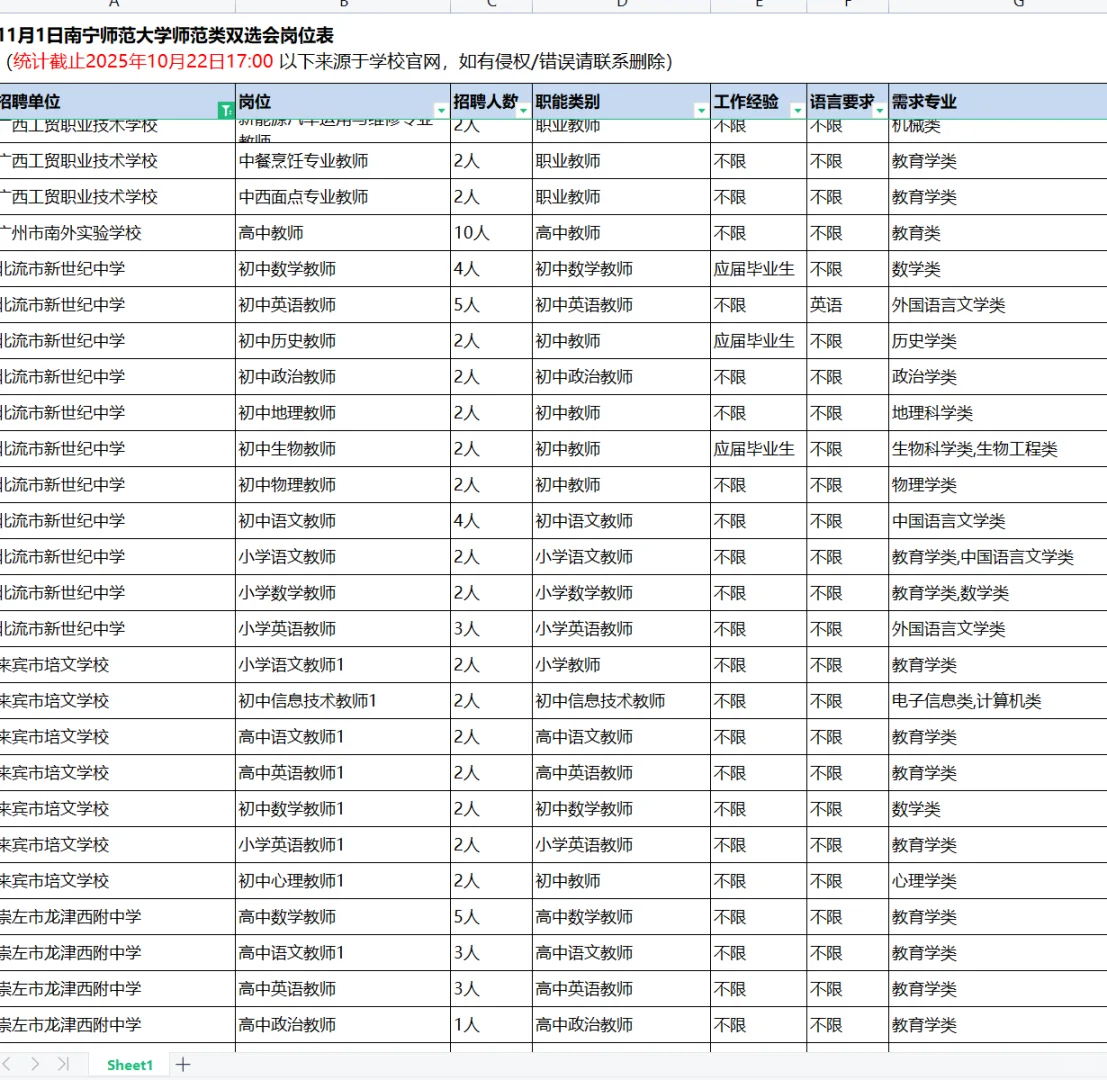This screenshot has height=1080, width=1107.
Task: Select the 心理学类 cell
Action: point(997,881)
